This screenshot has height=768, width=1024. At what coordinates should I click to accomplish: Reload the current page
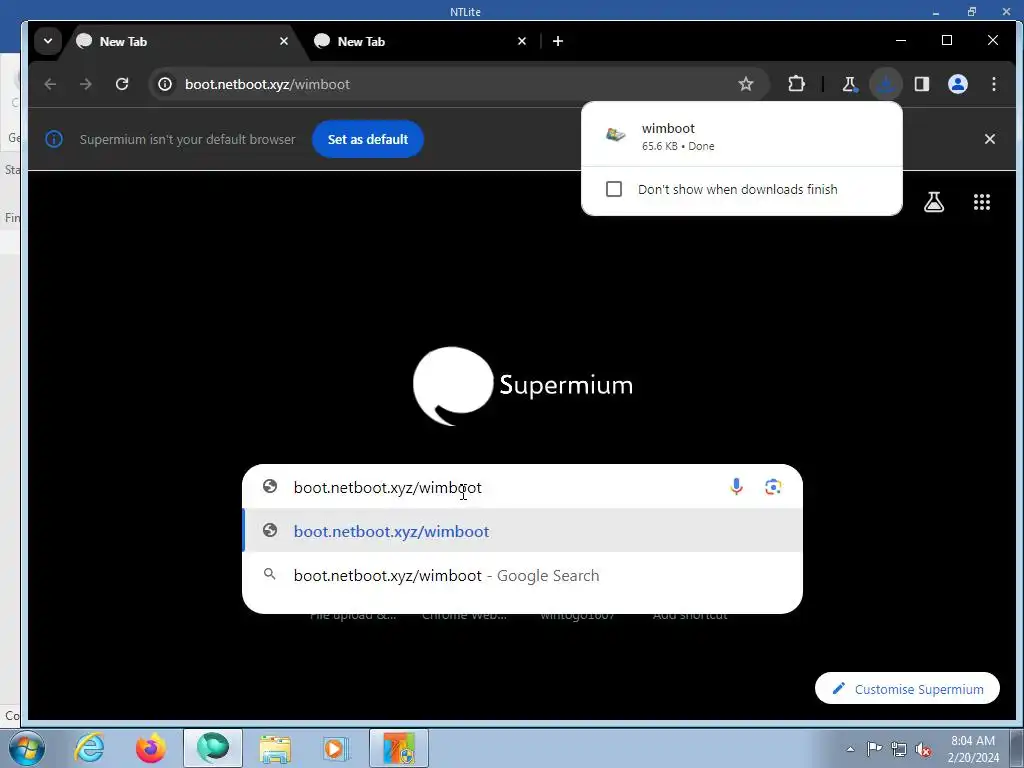pyautogui.click(x=121, y=84)
